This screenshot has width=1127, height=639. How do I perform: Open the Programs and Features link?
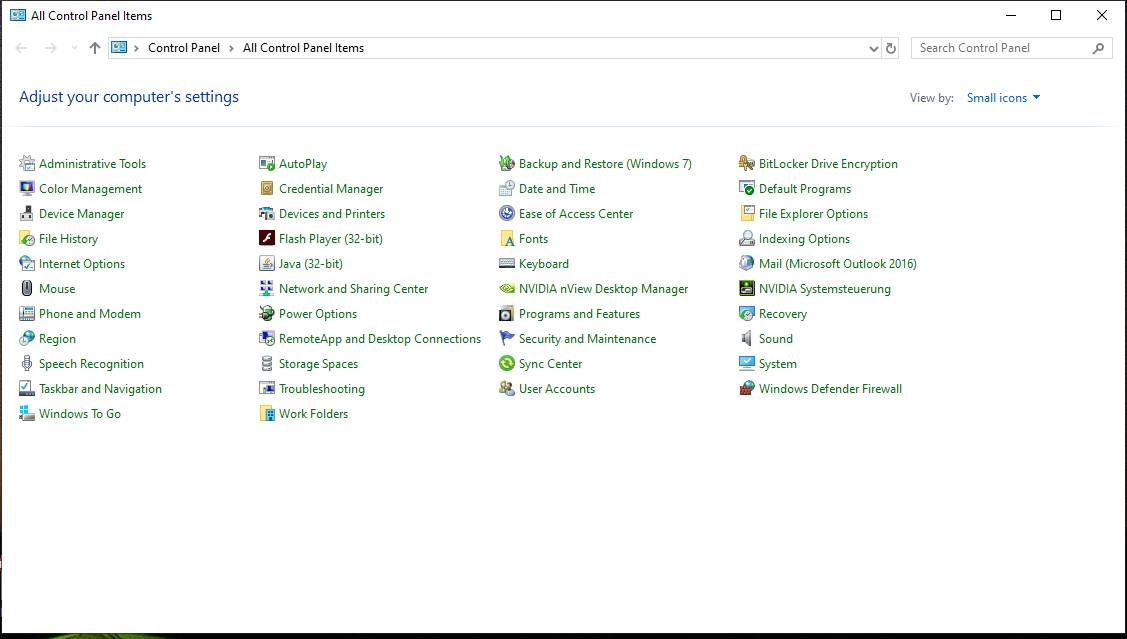click(x=579, y=314)
